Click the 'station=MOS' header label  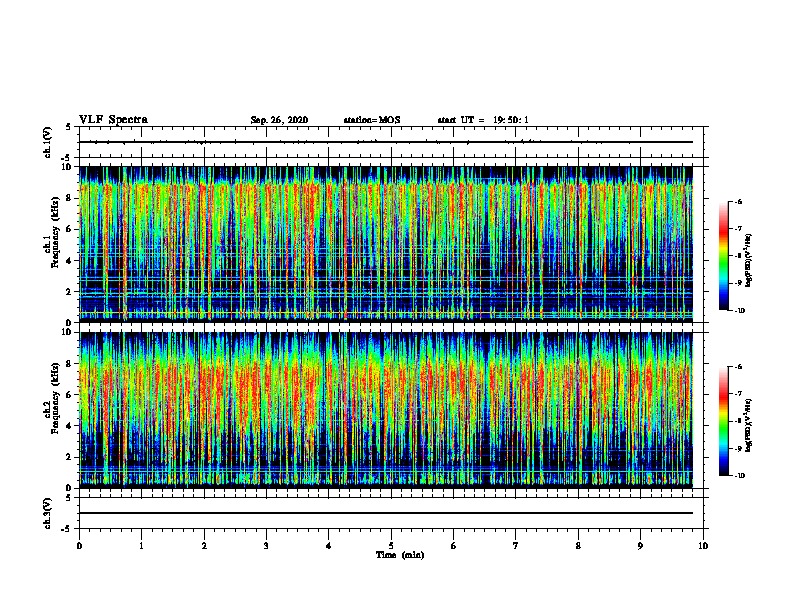click(372, 120)
